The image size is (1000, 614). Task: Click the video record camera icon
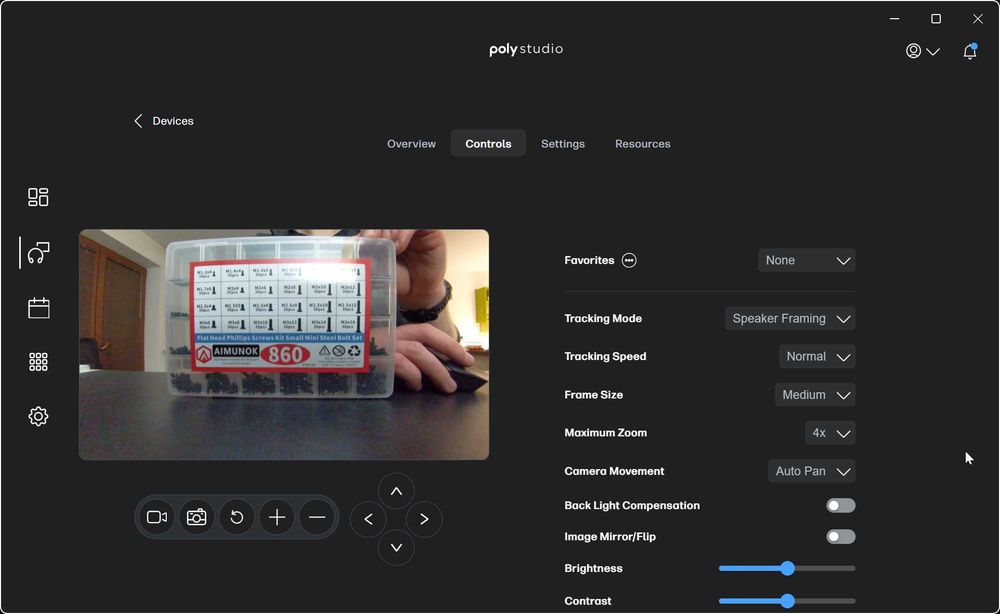[x=157, y=517]
